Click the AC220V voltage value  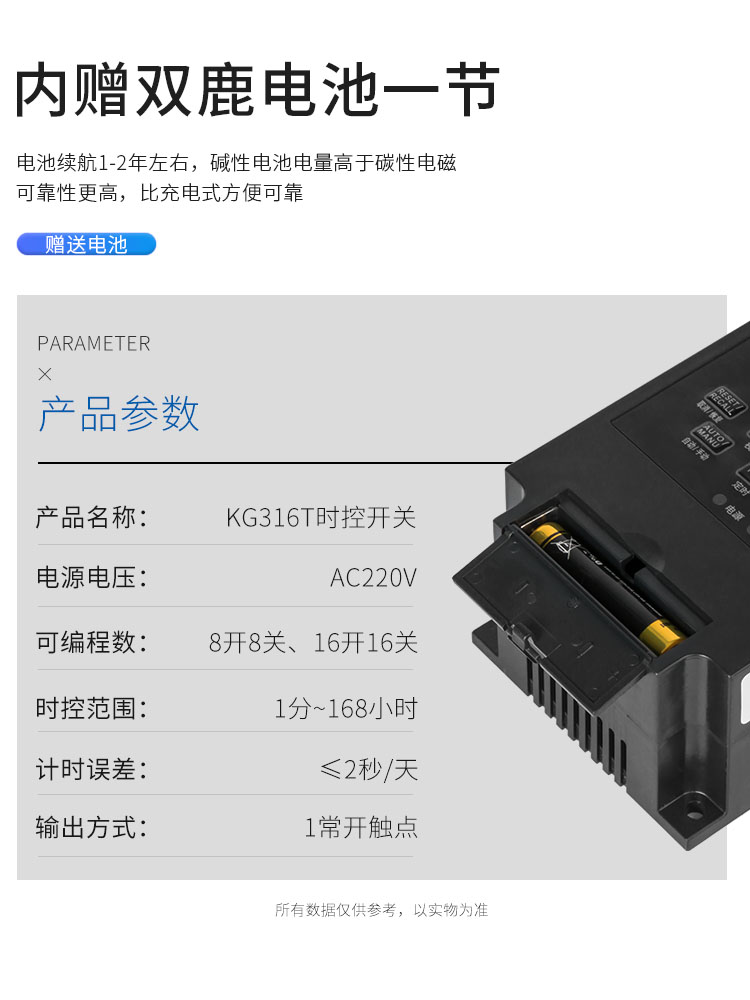(373, 578)
